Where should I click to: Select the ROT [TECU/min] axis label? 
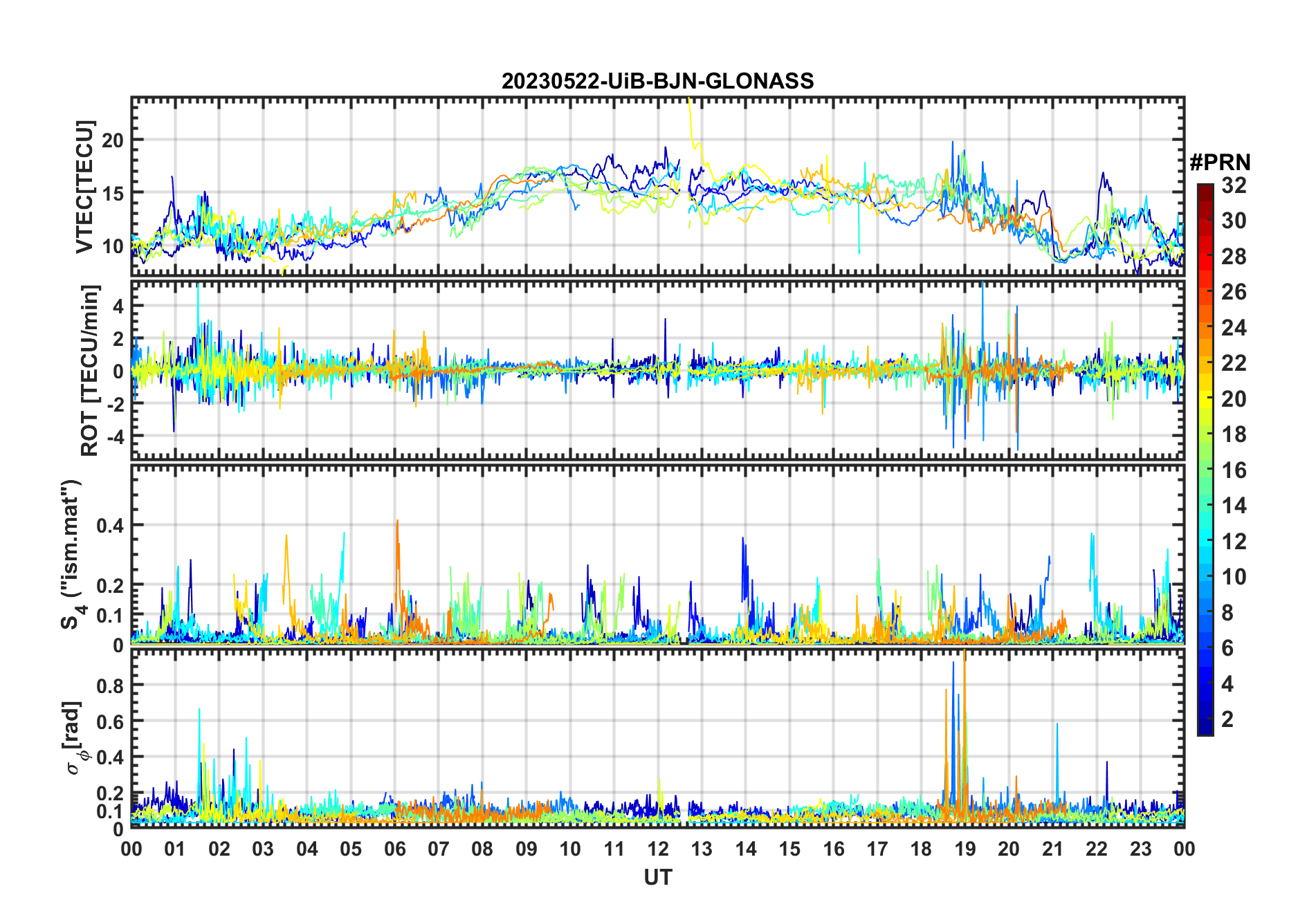click(90, 370)
